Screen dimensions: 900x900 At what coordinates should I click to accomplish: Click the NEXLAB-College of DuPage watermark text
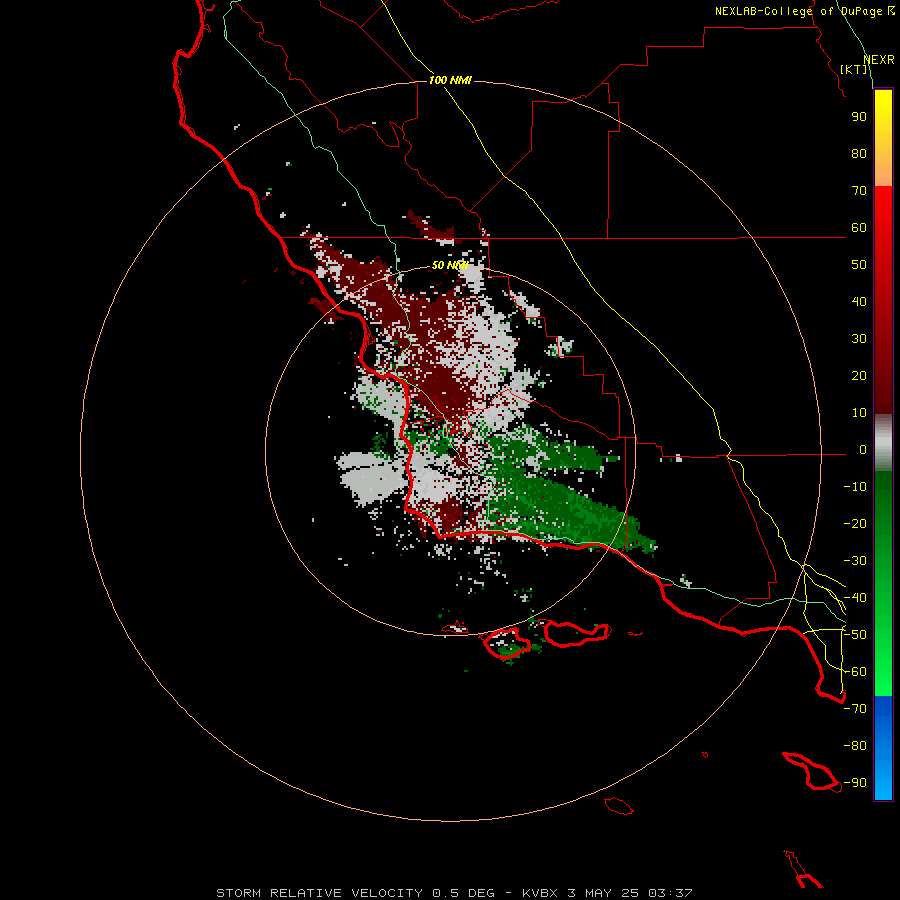805,11
